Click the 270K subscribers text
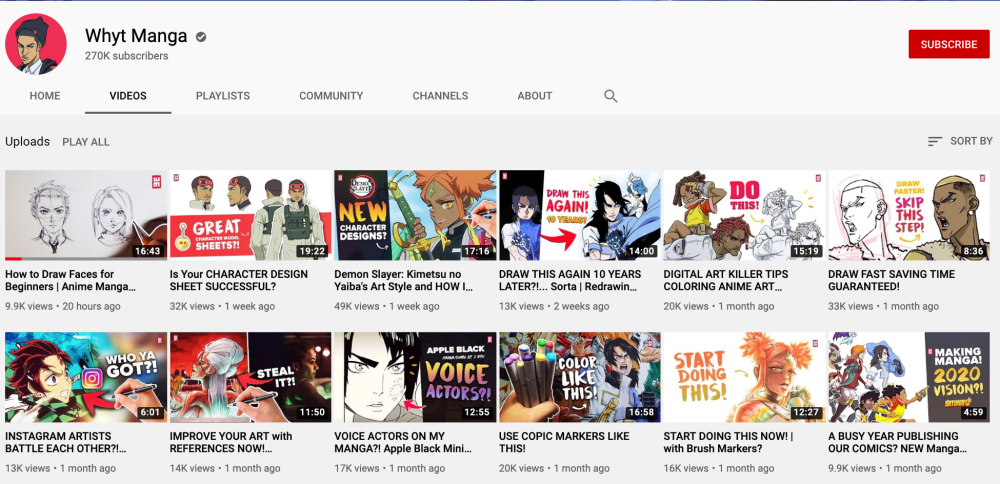 click(126, 56)
